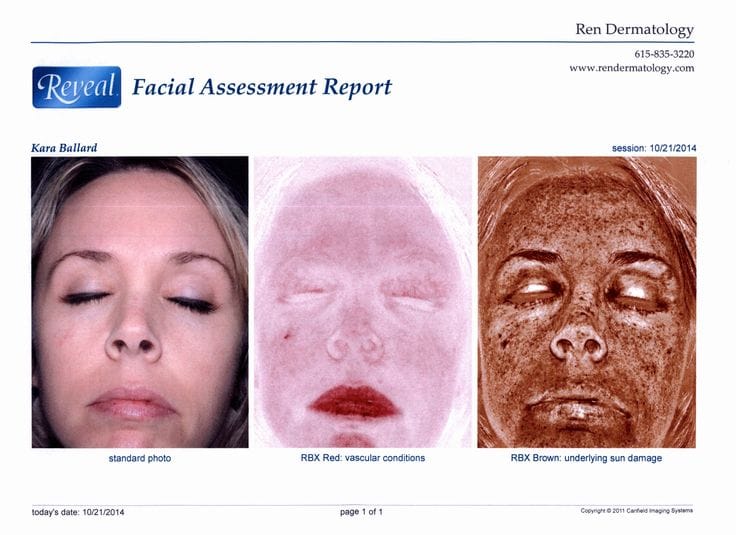
Task: Select today's date in the footer
Action: (79, 512)
